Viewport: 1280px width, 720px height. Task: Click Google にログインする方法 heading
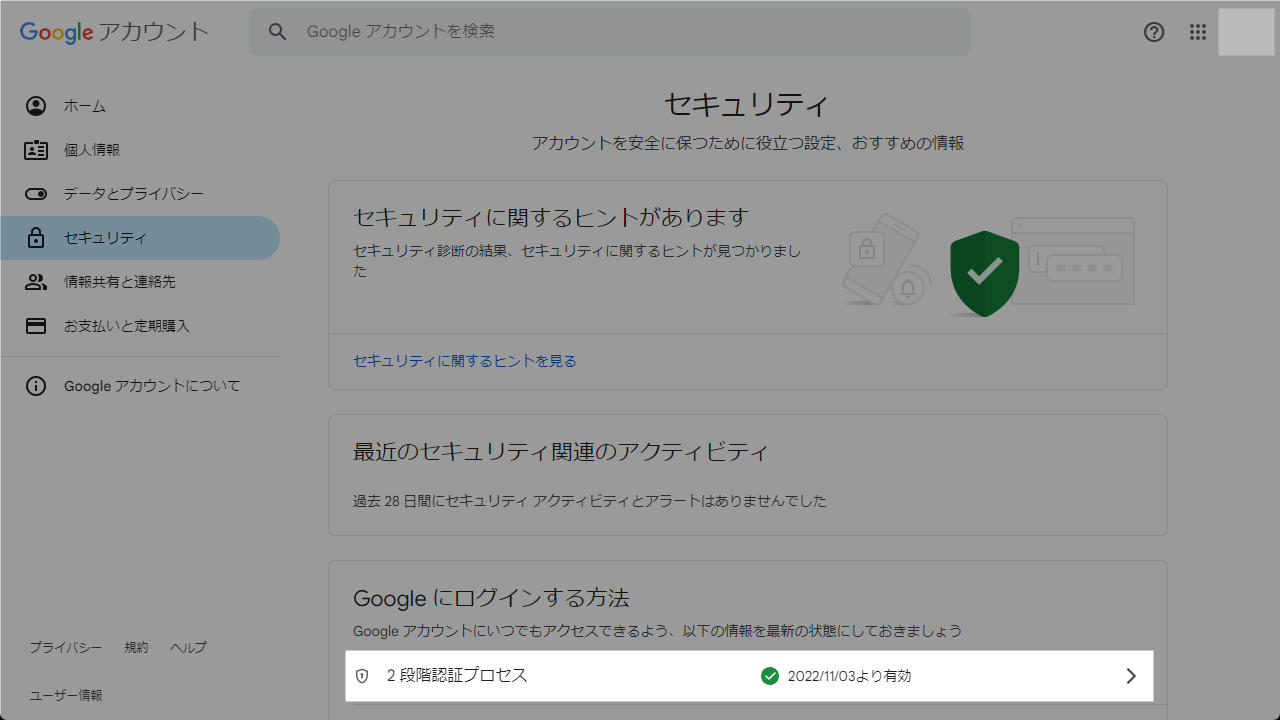point(491,598)
